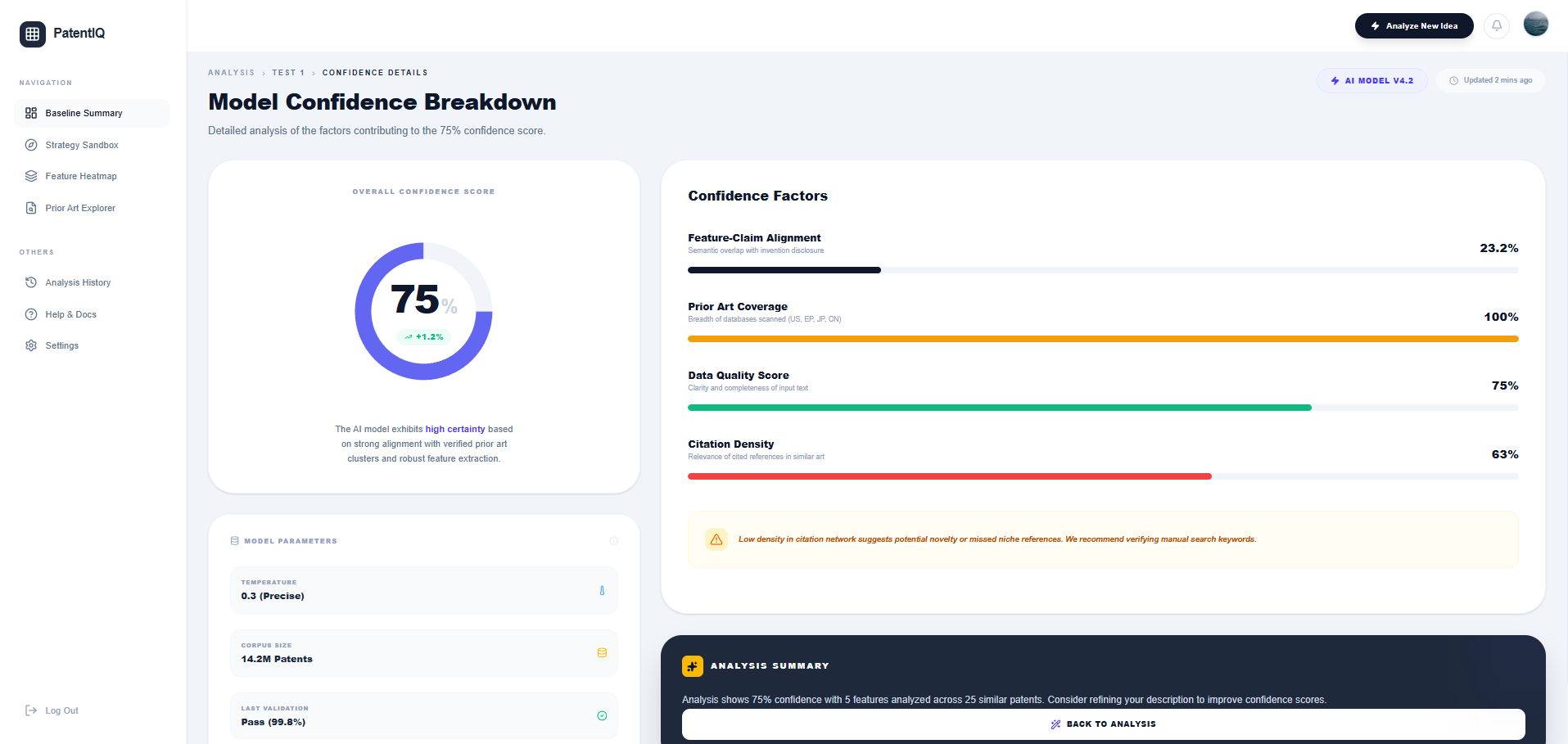Click the Settings gear icon
Image resolution: width=1568 pixels, height=744 pixels.
(31, 345)
